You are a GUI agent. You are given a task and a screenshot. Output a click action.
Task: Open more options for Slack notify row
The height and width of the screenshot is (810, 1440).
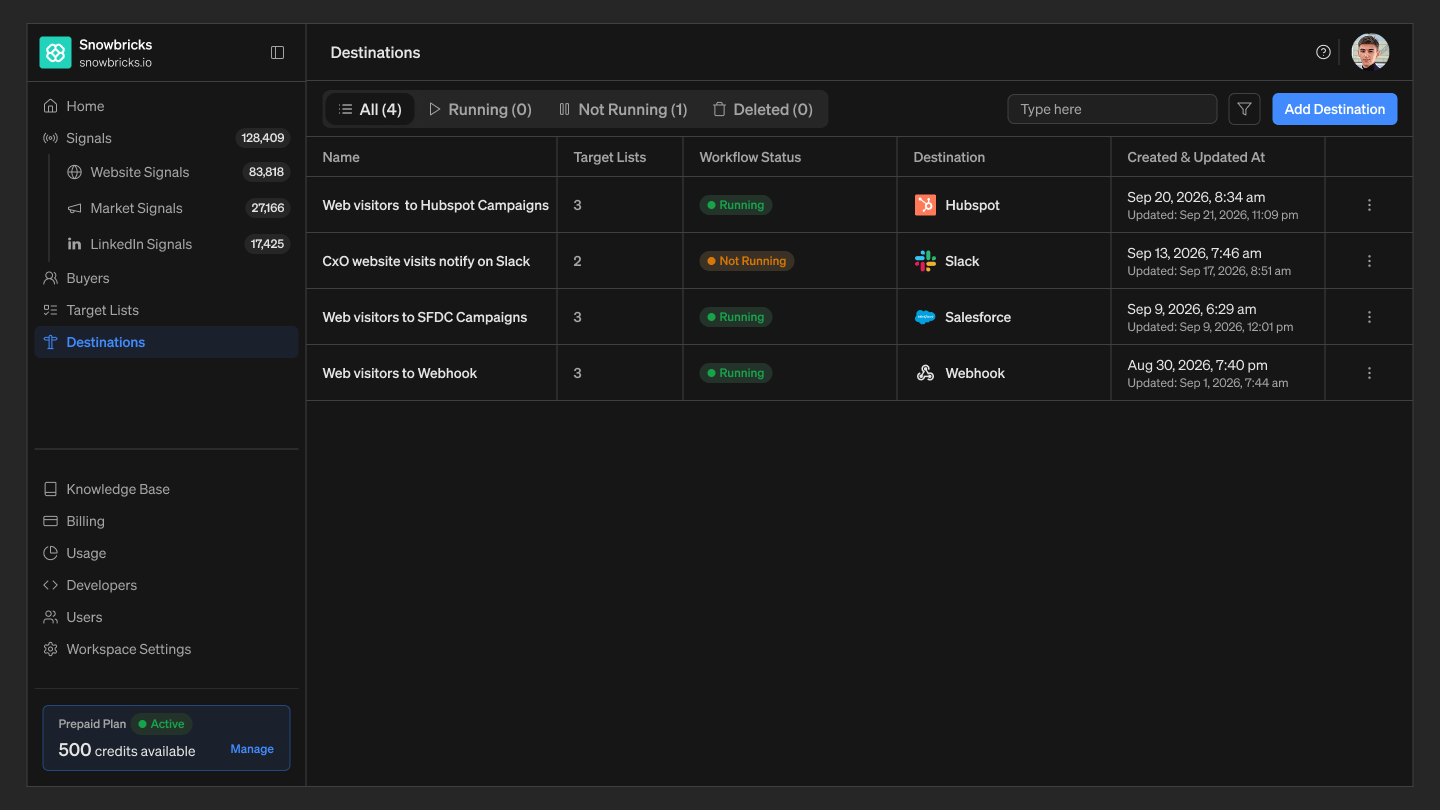[x=1369, y=261]
